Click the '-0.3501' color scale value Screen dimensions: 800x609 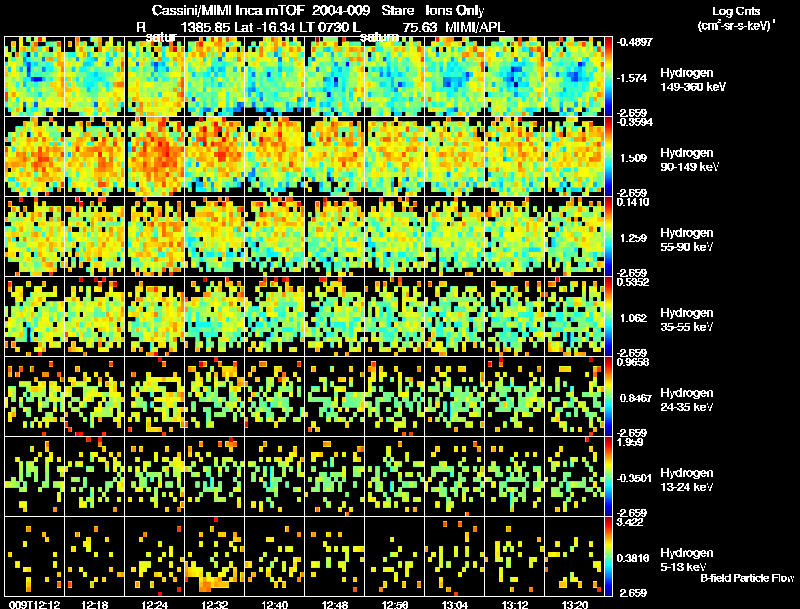pos(634,478)
